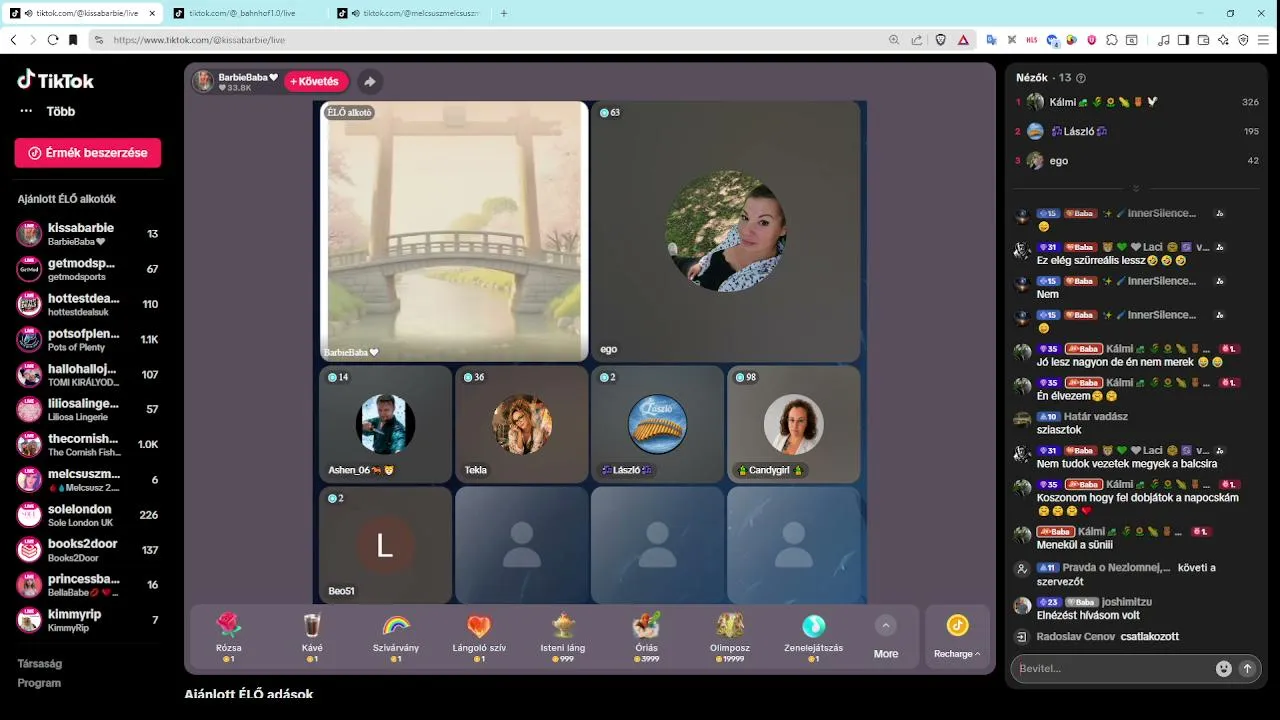Toggle the browser sidebar panel
The width and height of the screenshot is (1280, 720).
click(1183, 40)
